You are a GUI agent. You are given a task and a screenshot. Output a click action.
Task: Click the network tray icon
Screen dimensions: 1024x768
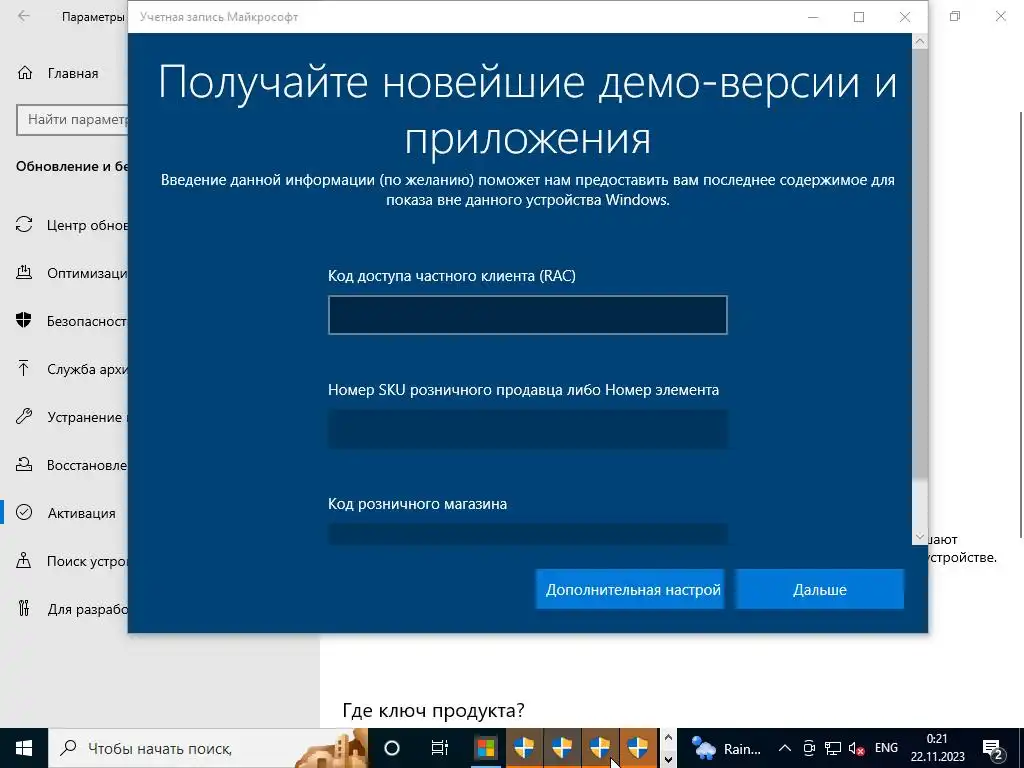[833, 748]
